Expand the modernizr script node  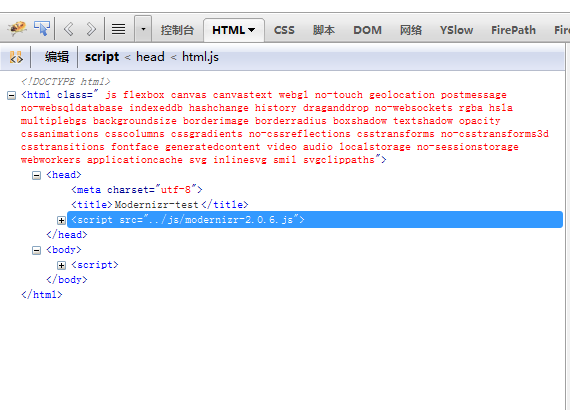click(x=61, y=221)
